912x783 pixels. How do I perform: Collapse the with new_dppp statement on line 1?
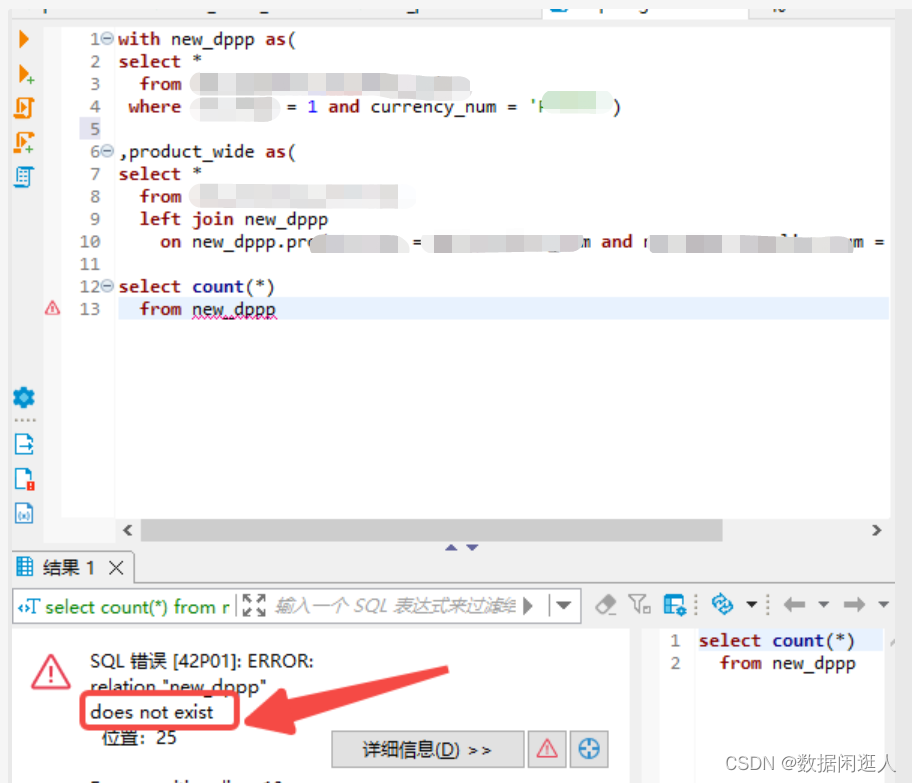107,38
